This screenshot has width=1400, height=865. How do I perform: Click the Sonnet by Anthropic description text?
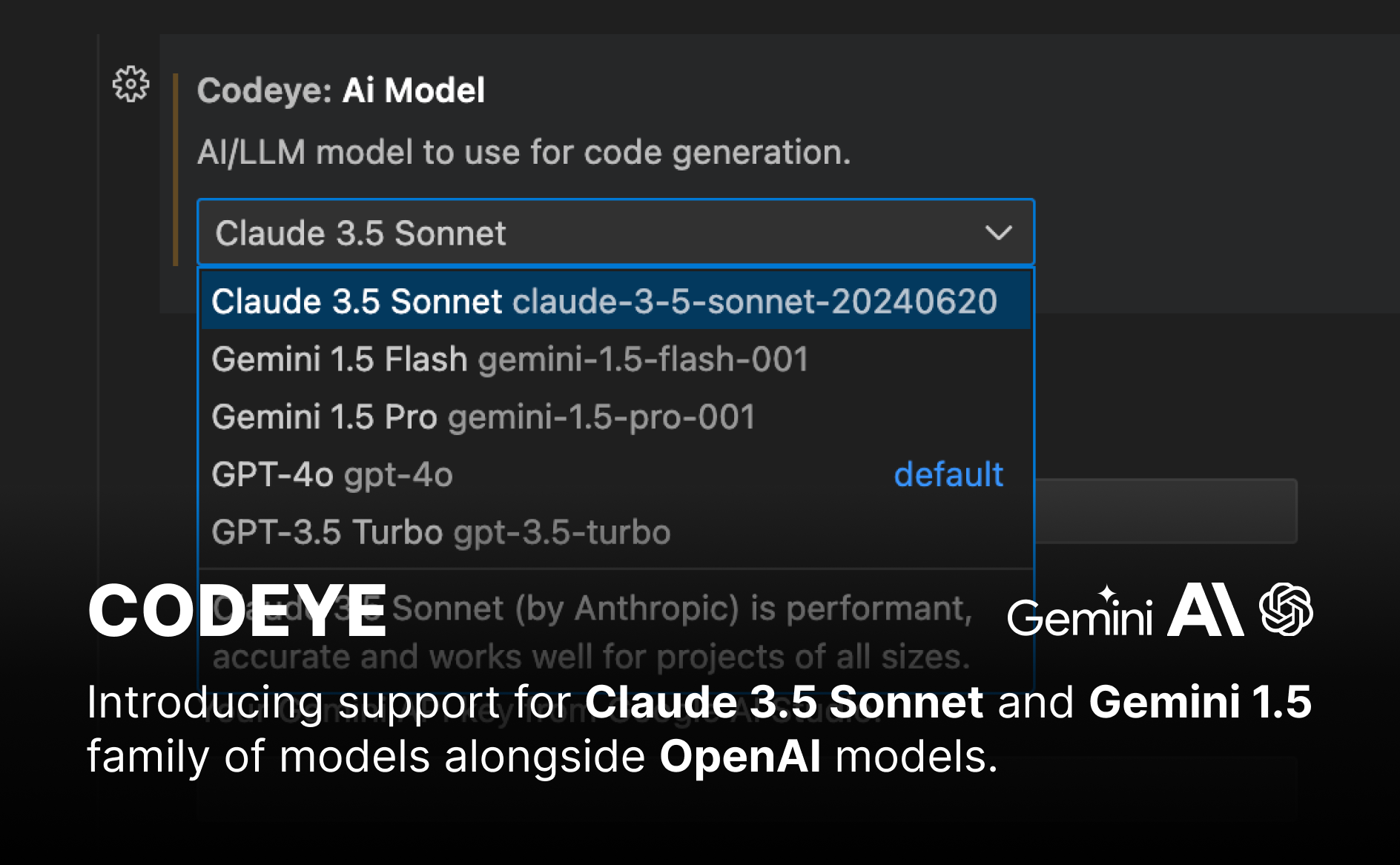point(681,609)
